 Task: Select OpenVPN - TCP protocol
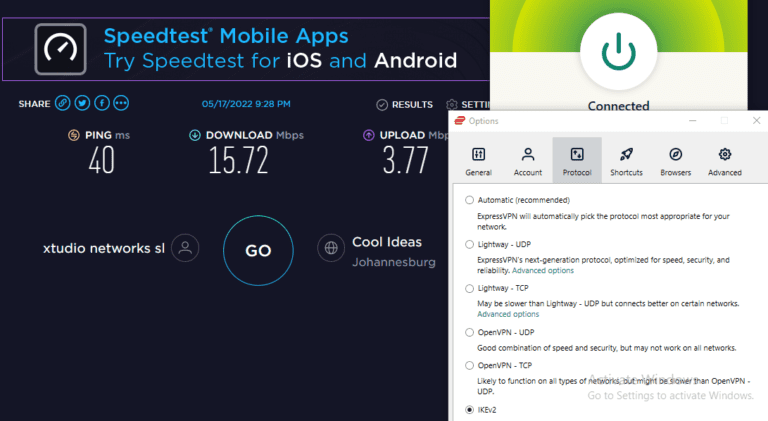469,365
